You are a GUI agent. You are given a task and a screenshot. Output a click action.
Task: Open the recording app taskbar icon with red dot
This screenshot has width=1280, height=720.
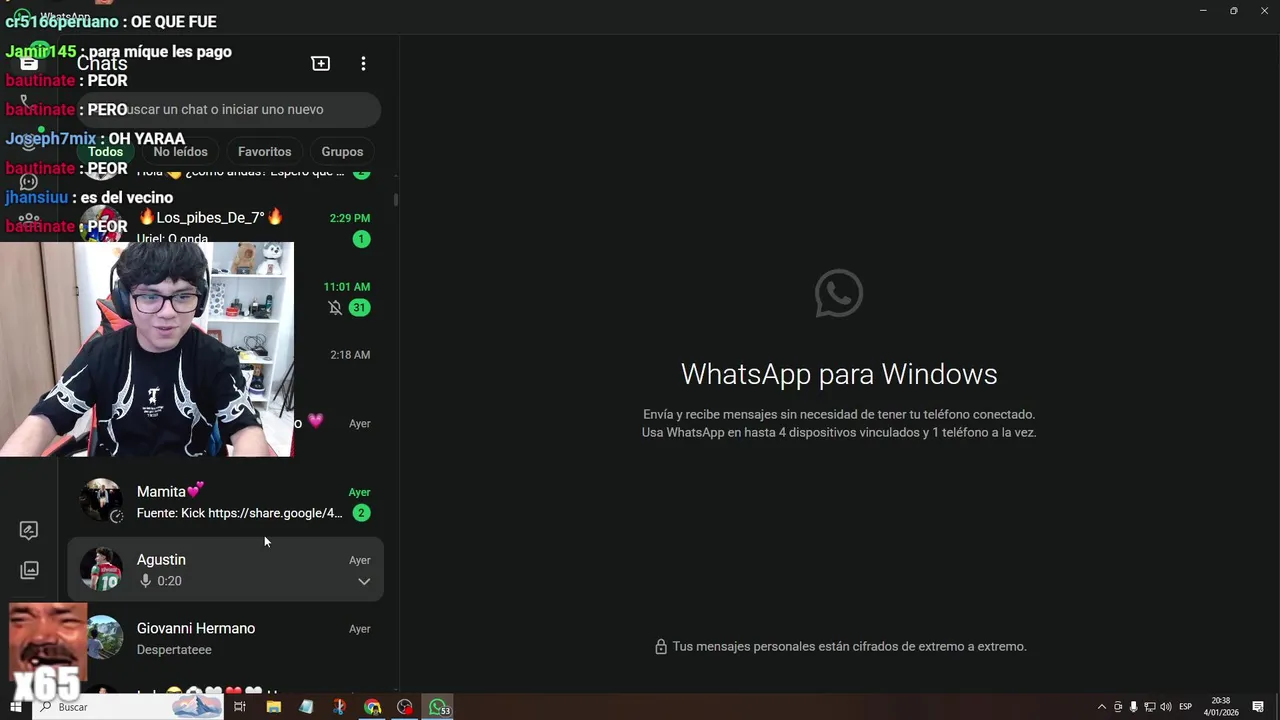[405, 707]
